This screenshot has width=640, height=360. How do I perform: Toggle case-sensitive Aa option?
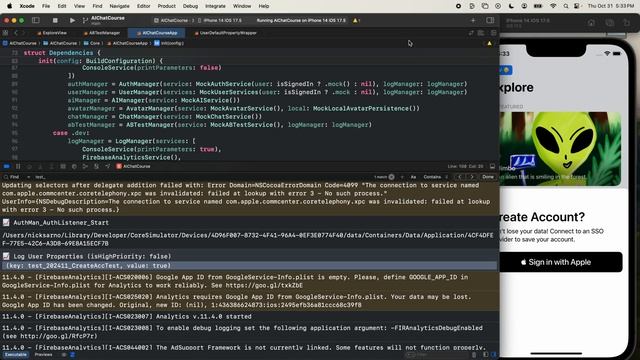(x=413, y=177)
